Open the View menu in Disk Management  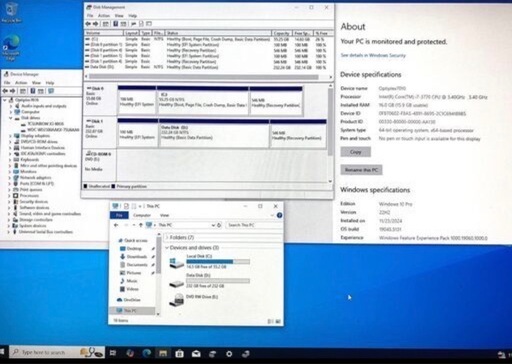119,16
